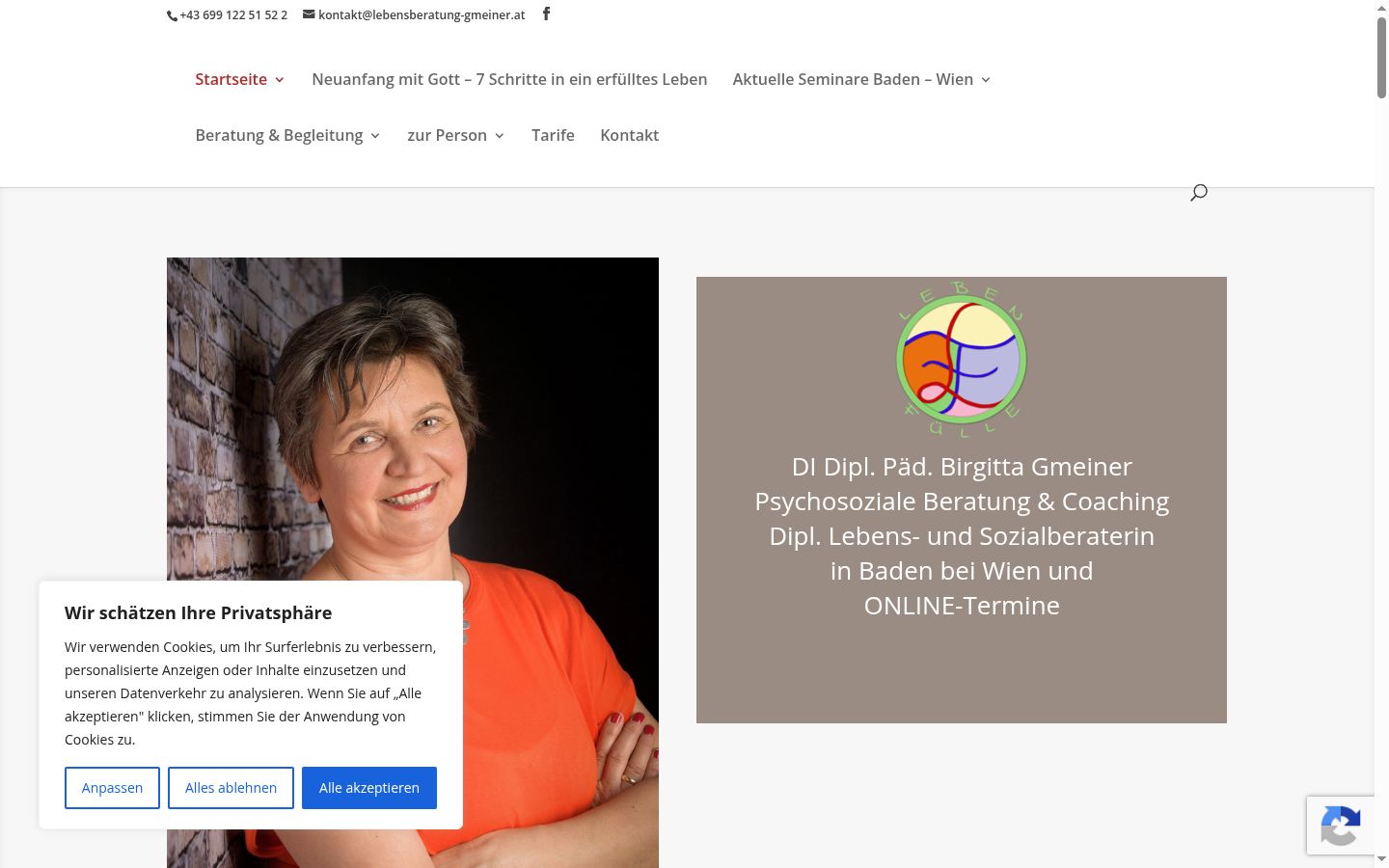Click 'Psychosoziale Beratung & Coaching' text
Viewport: 1389px width, 868px height.
pyautogui.click(x=962, y=502)
